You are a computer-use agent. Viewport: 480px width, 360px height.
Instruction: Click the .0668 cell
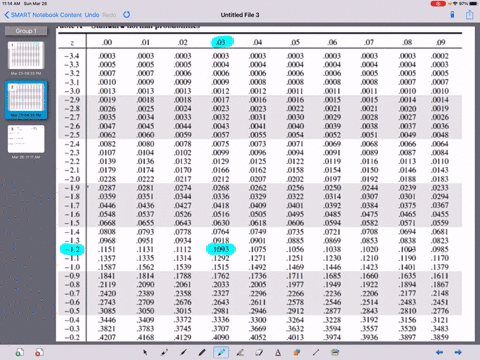(x=107, y=223)
